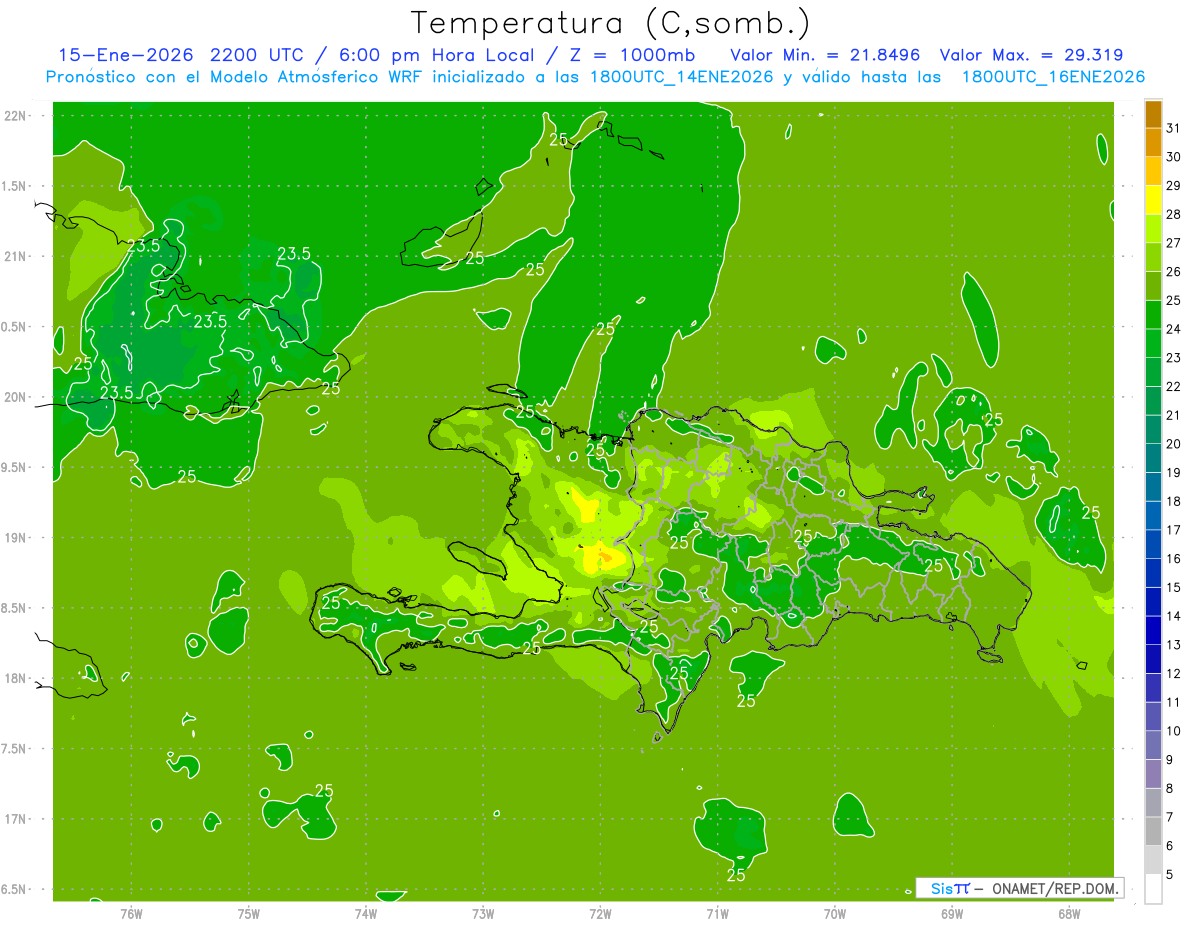Click the "19N" latitude axis label

pyautogui.click(x=17, y=538)
